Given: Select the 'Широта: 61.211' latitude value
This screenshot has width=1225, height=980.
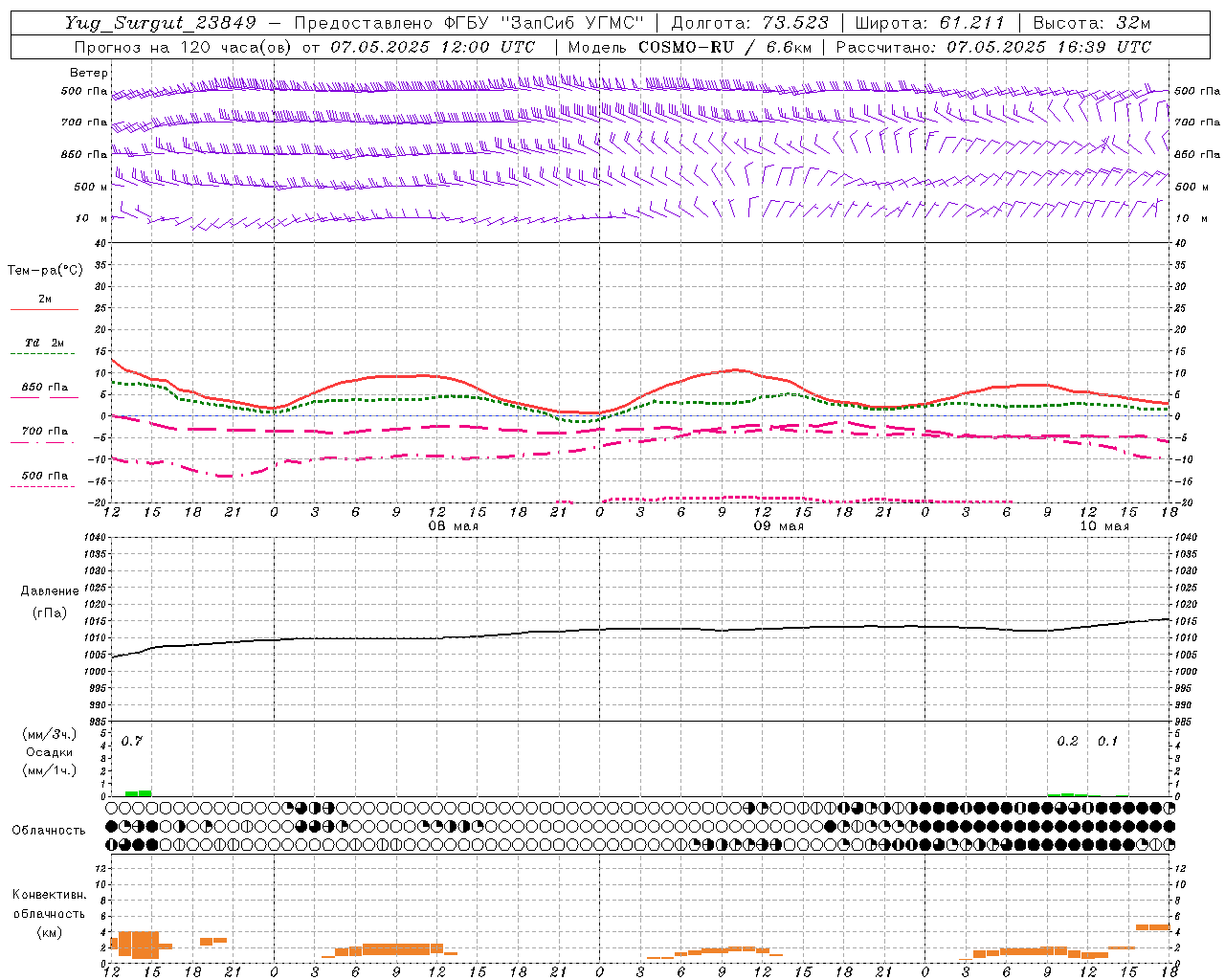Looking at the screenshot, I should click(929, 23).
